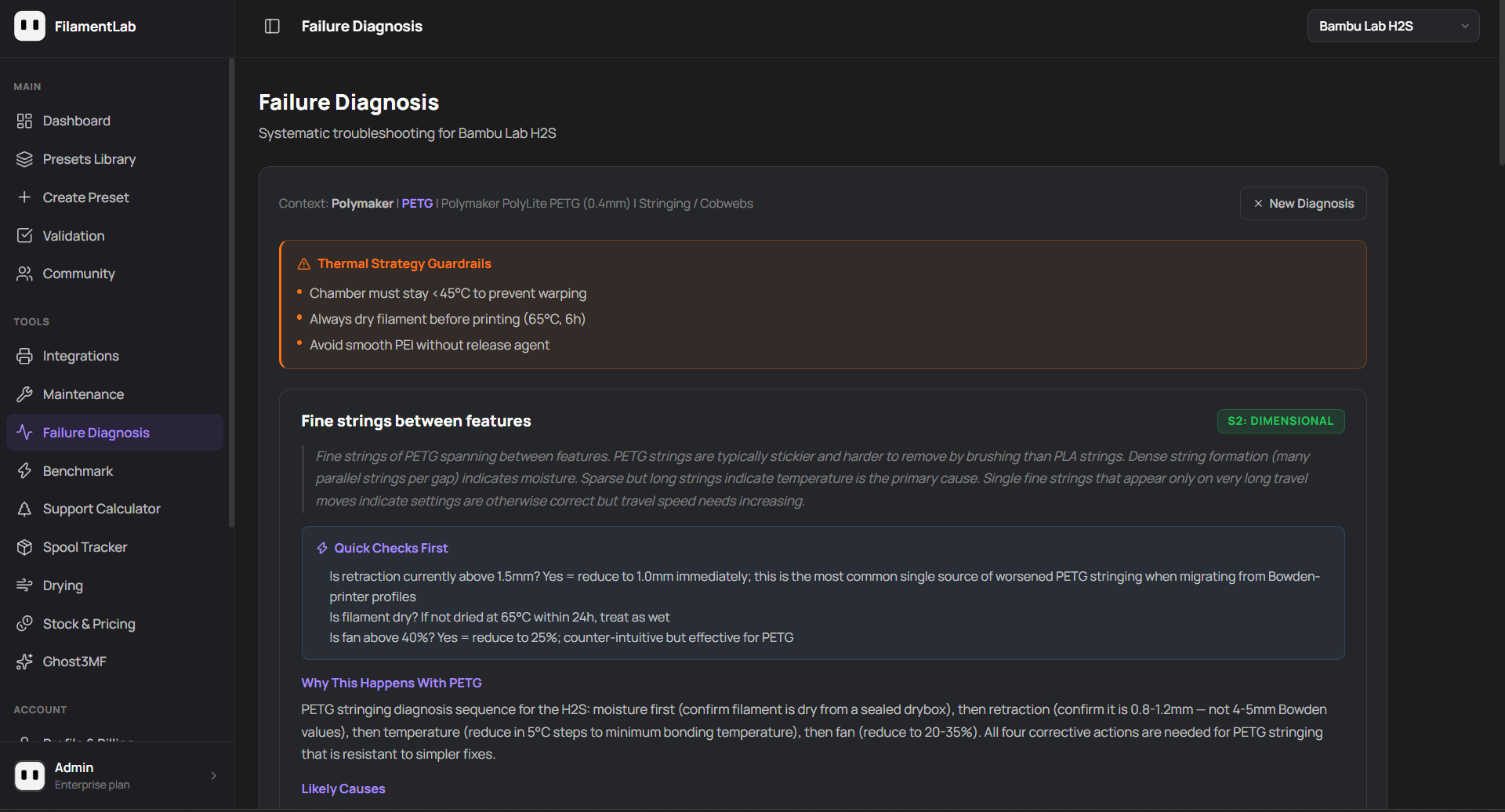Navigate to Validation
This screenshot has height=812, width=1505.
(114, 236)
